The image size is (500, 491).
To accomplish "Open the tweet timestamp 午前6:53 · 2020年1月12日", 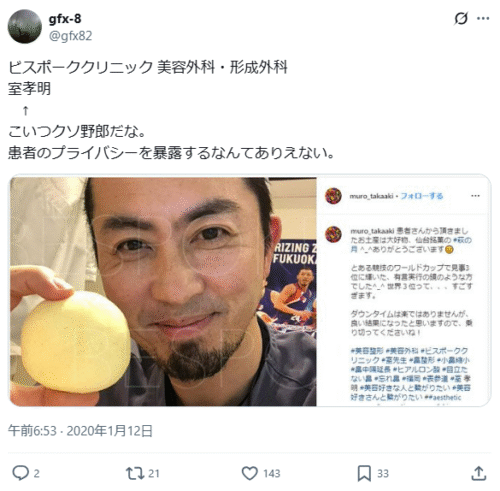I will click(x=80, y=431).
